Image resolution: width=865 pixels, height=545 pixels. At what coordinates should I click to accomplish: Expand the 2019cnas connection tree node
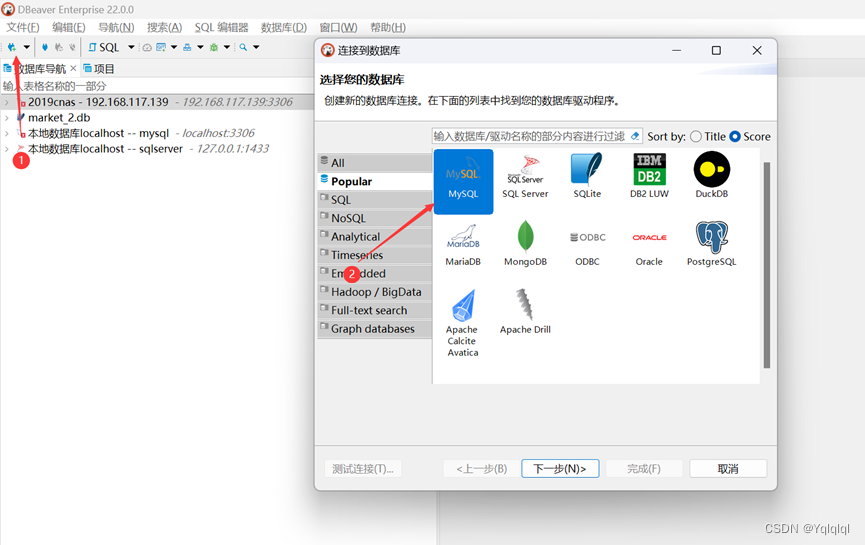tap(7, 102)
